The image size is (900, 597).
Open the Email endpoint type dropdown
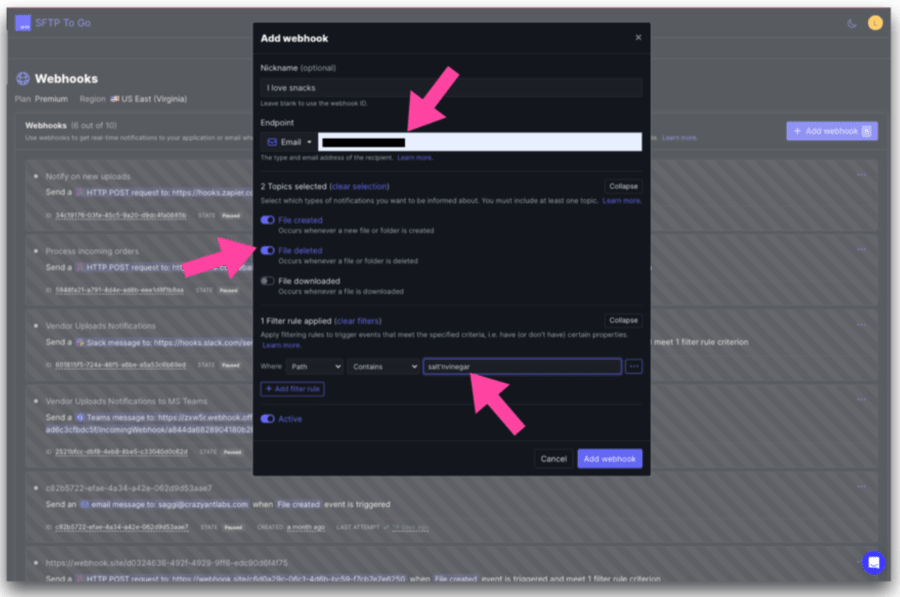point(287,142)
